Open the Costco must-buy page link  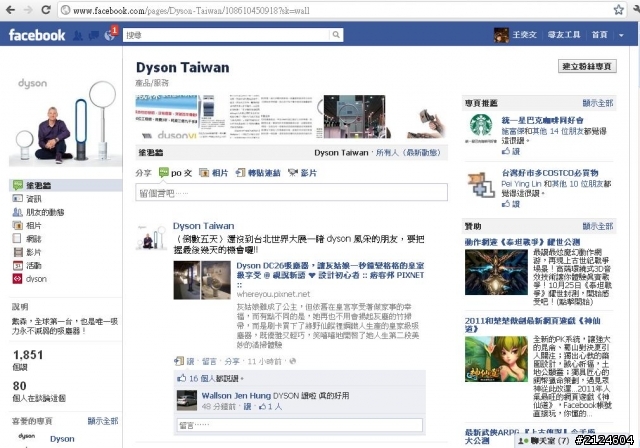(x=550, y=173)
